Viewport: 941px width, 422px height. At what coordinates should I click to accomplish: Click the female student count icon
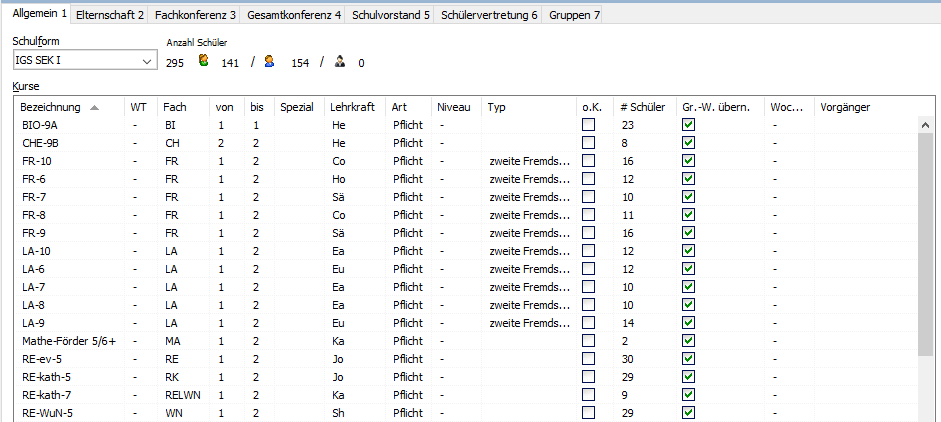pos(203,62)
